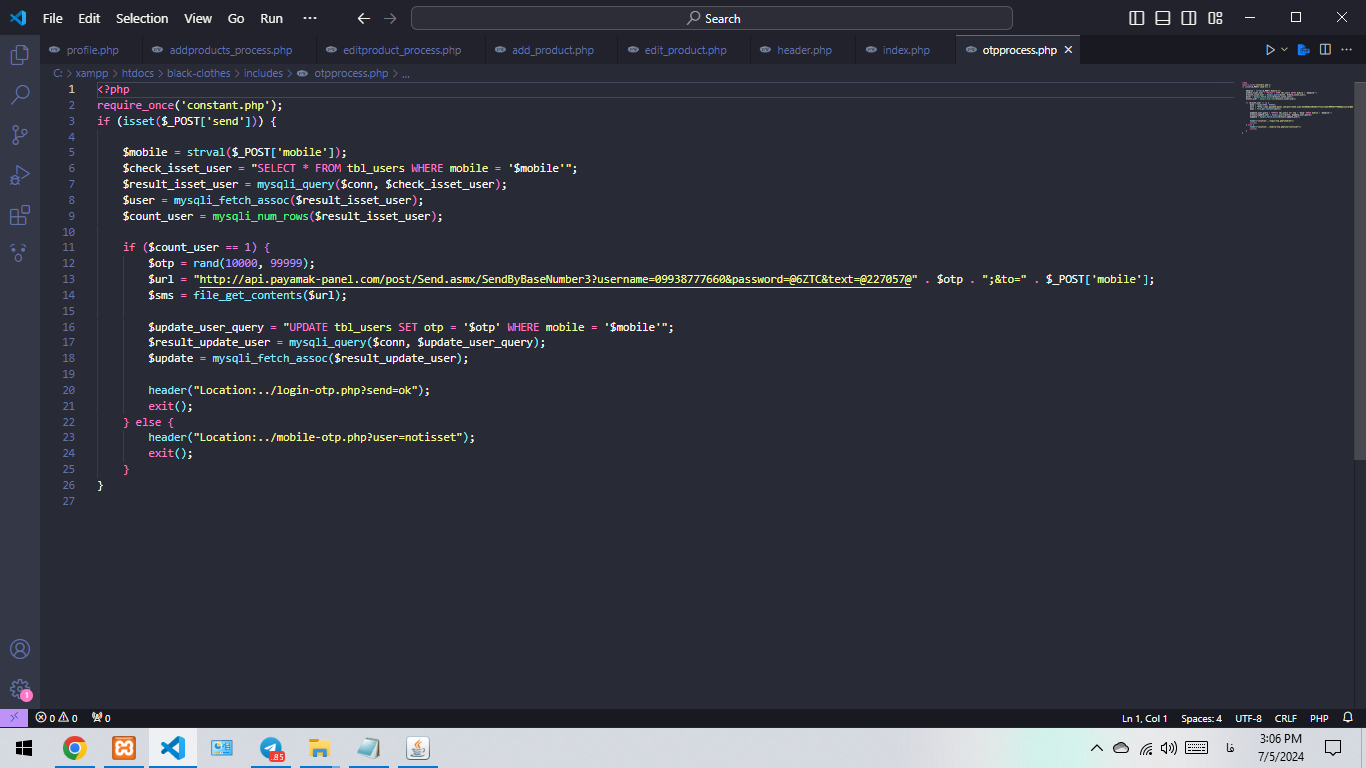Click the Accounts icon in activity bar
The width and height of the screenshot is (1366, 768).
[20, 649]
